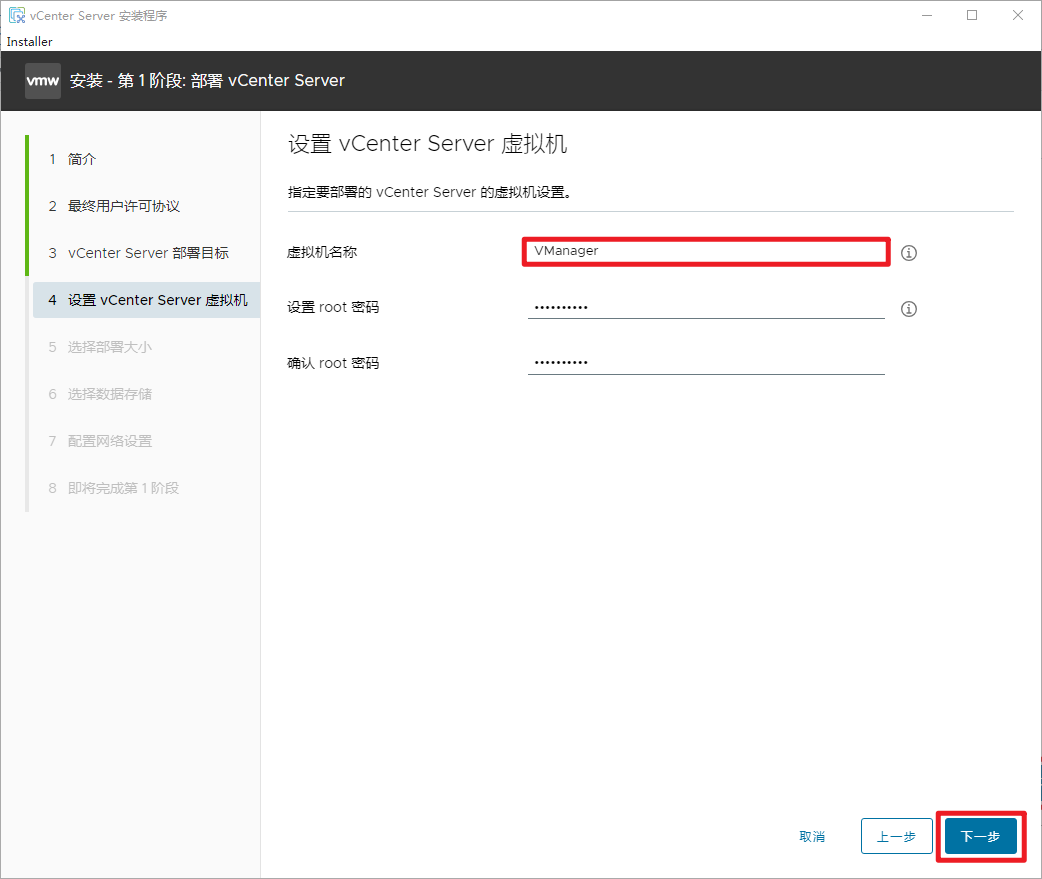Click vCenter installer icon in title bar
1042x879 pixels.
pyautogui.click(x=16, y=16)
